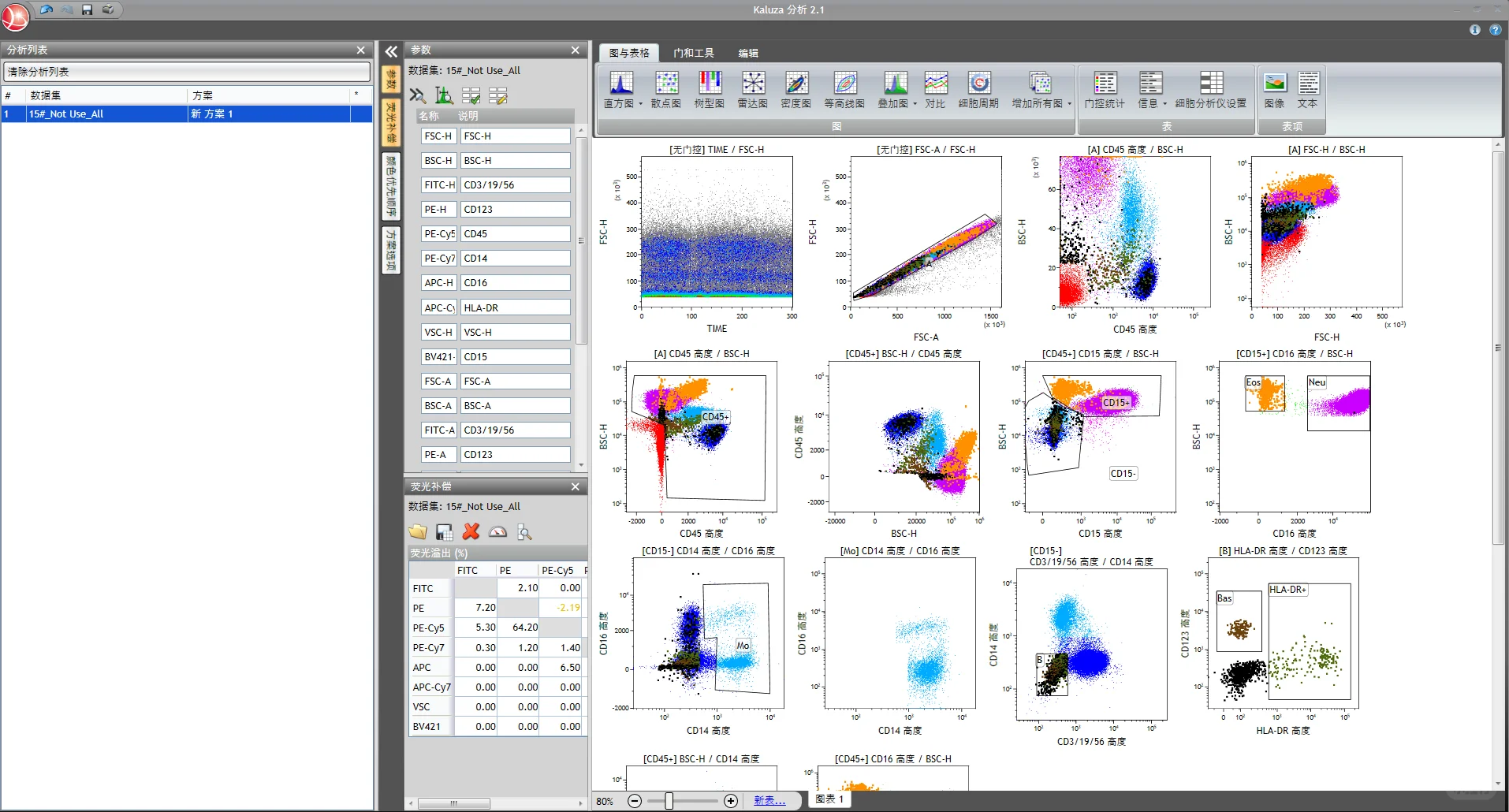Image resolution: width=1509 pixels, height=812 pixels.
Task: Edit description field for FITC-H (CD3/19/56)
Action: pos(516,185)
